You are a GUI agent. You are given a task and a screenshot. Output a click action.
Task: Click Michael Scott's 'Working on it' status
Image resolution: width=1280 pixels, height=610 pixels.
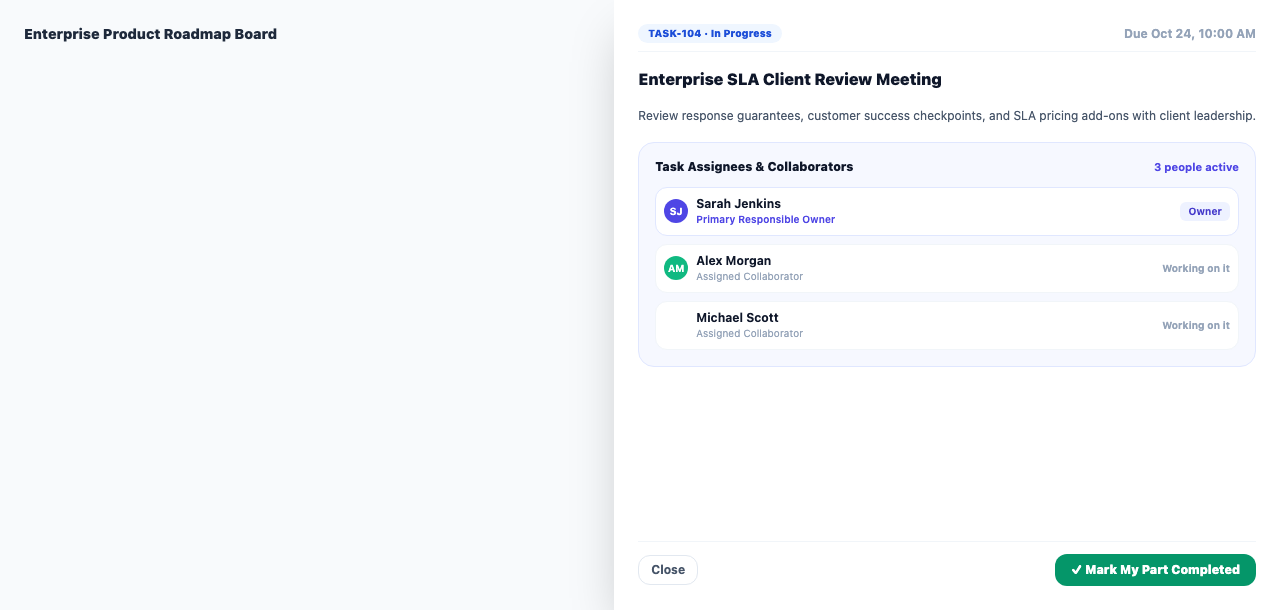point(1196,326)
